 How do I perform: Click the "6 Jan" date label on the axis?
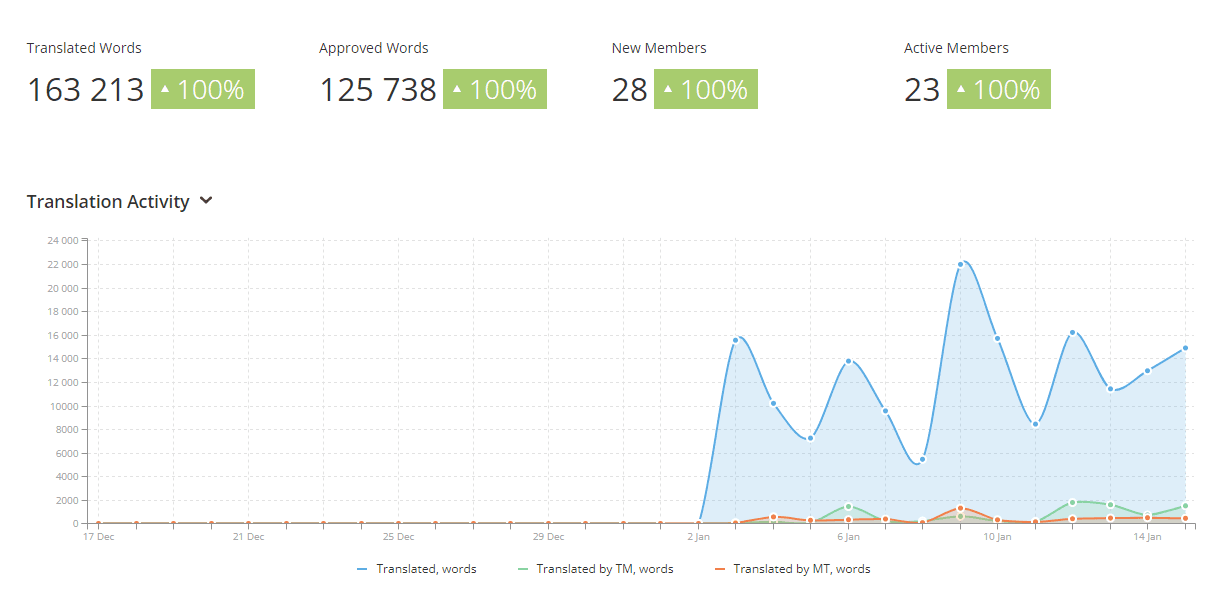point(848,537)
